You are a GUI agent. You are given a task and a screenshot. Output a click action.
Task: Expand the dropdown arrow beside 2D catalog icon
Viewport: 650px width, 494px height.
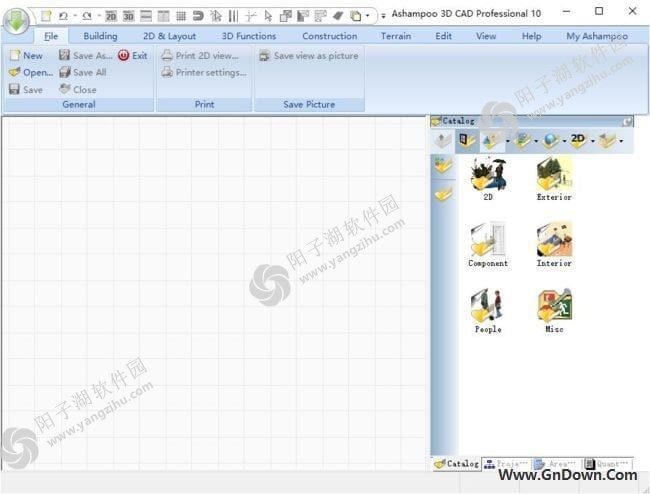(592, 141)
